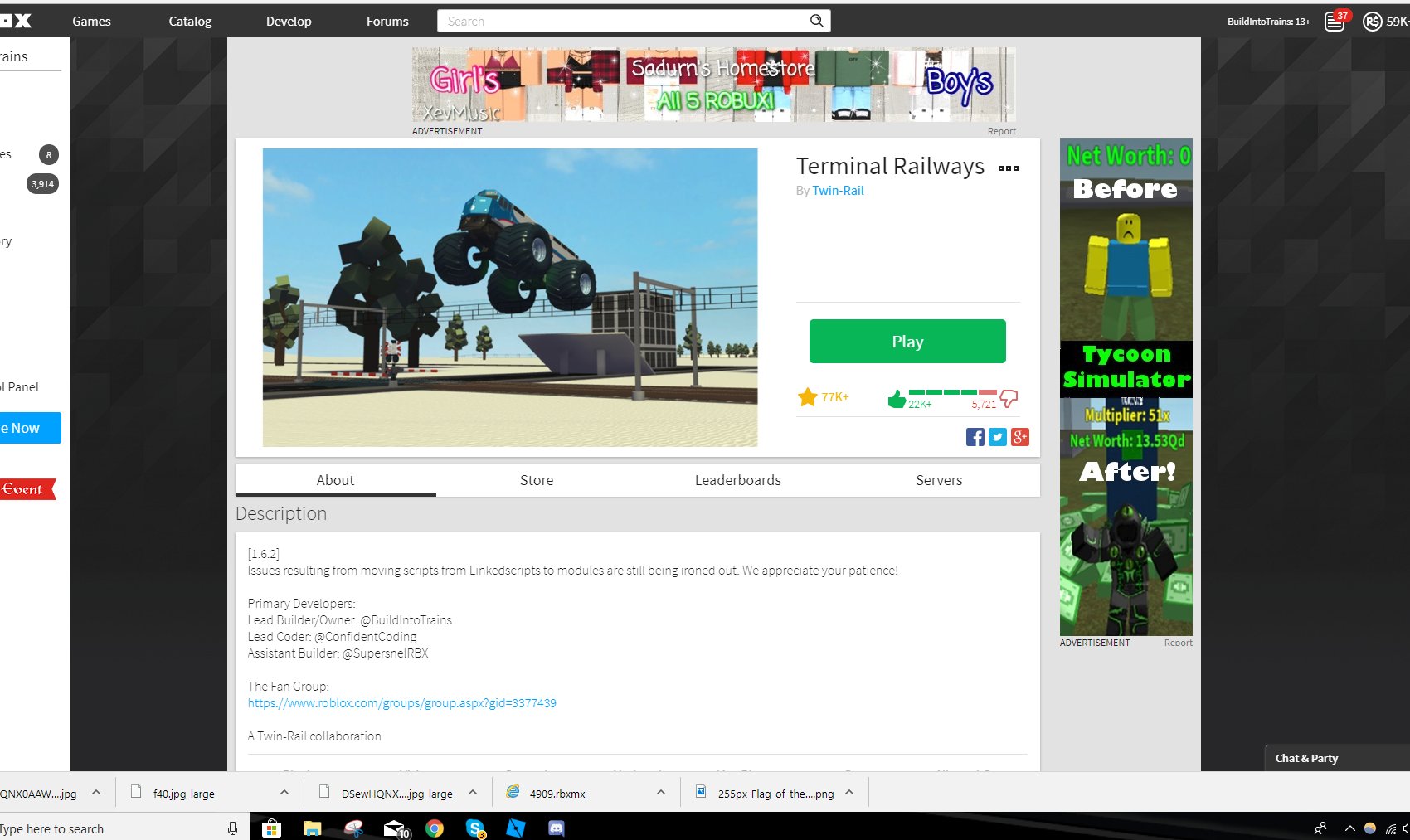Open Skype from the taskbar
This screenshot has width=1410, height=840.
click(x=475, y=828)
